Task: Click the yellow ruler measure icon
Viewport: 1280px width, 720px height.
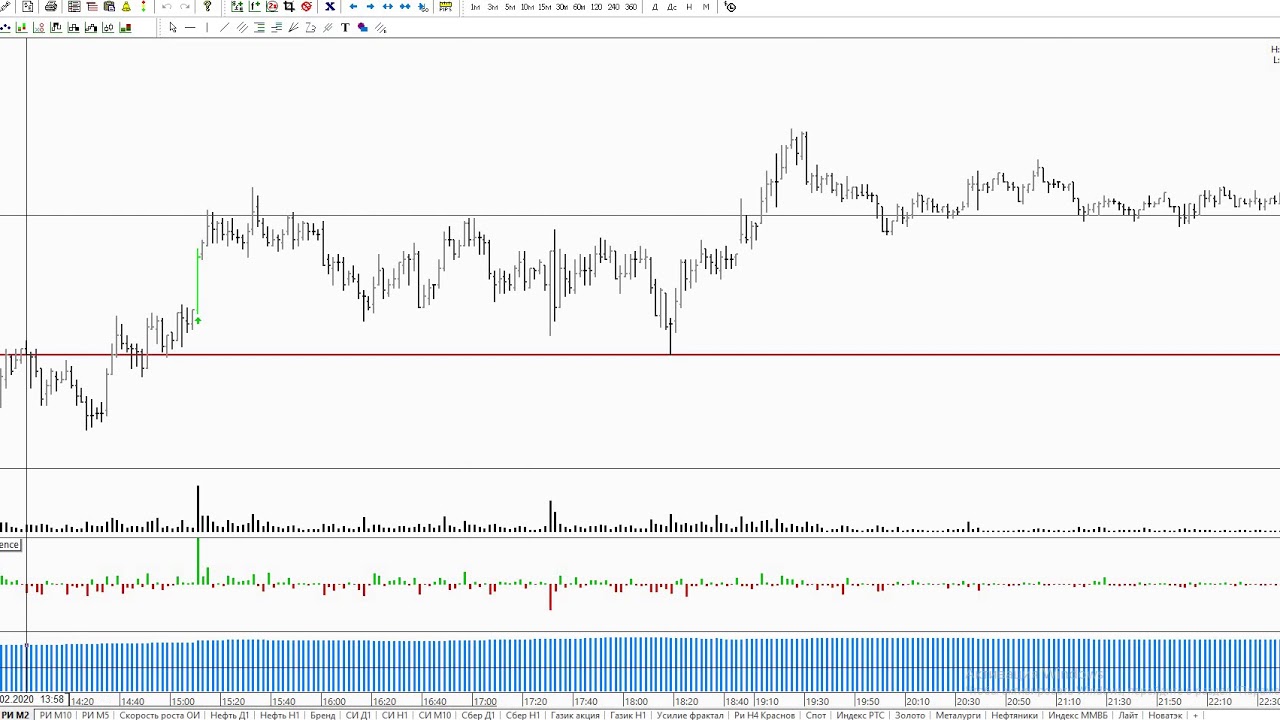Action: click(445, 7)
